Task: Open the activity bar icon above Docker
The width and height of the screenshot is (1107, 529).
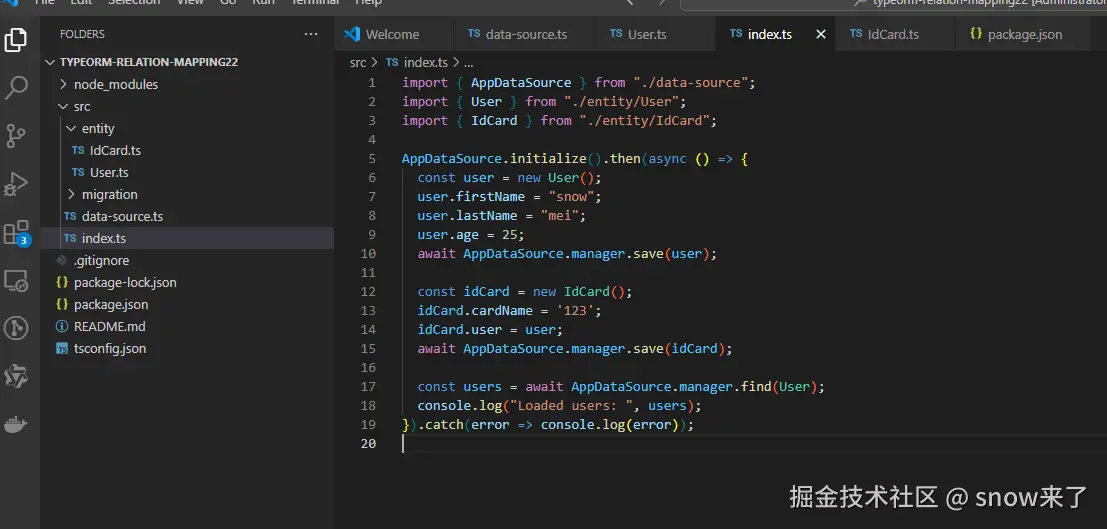Action: pos(16,376)
